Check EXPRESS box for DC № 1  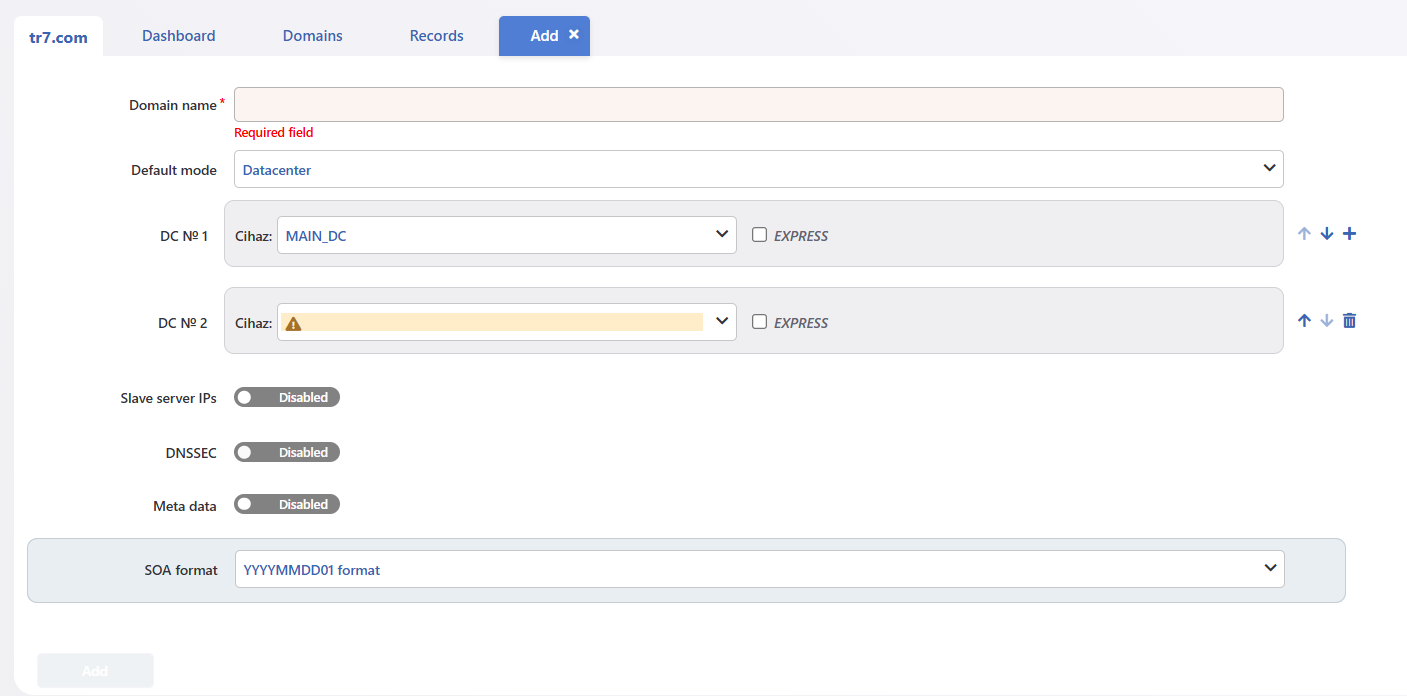coord(760,235)
